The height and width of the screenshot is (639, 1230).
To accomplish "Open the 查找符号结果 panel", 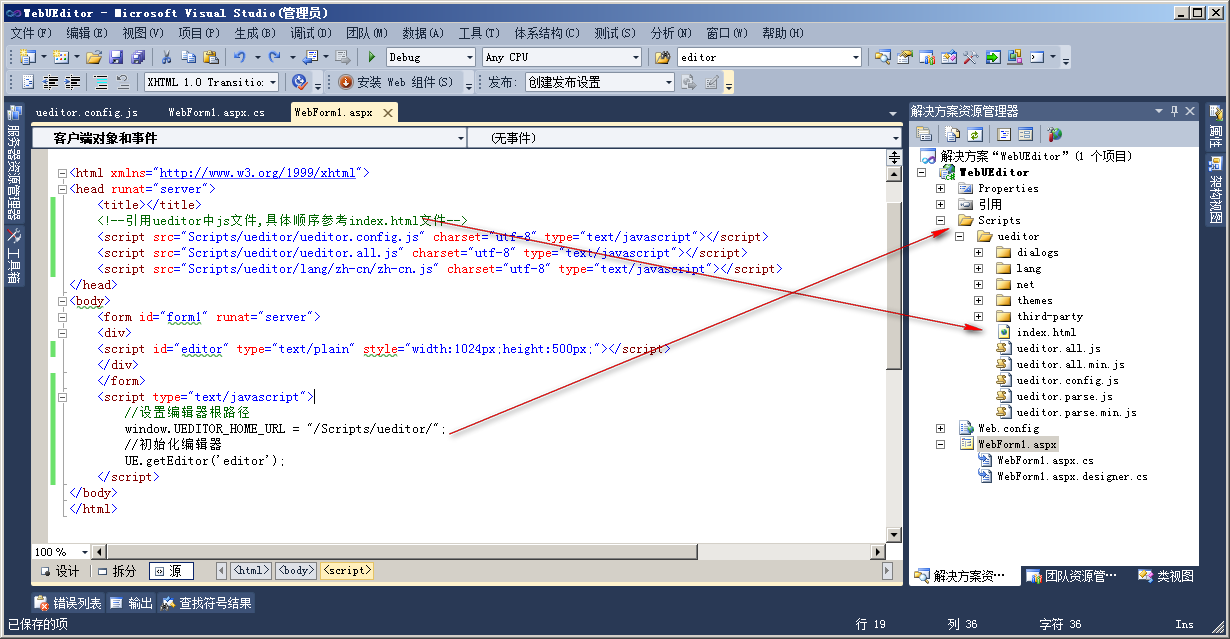I will point(207,603).
